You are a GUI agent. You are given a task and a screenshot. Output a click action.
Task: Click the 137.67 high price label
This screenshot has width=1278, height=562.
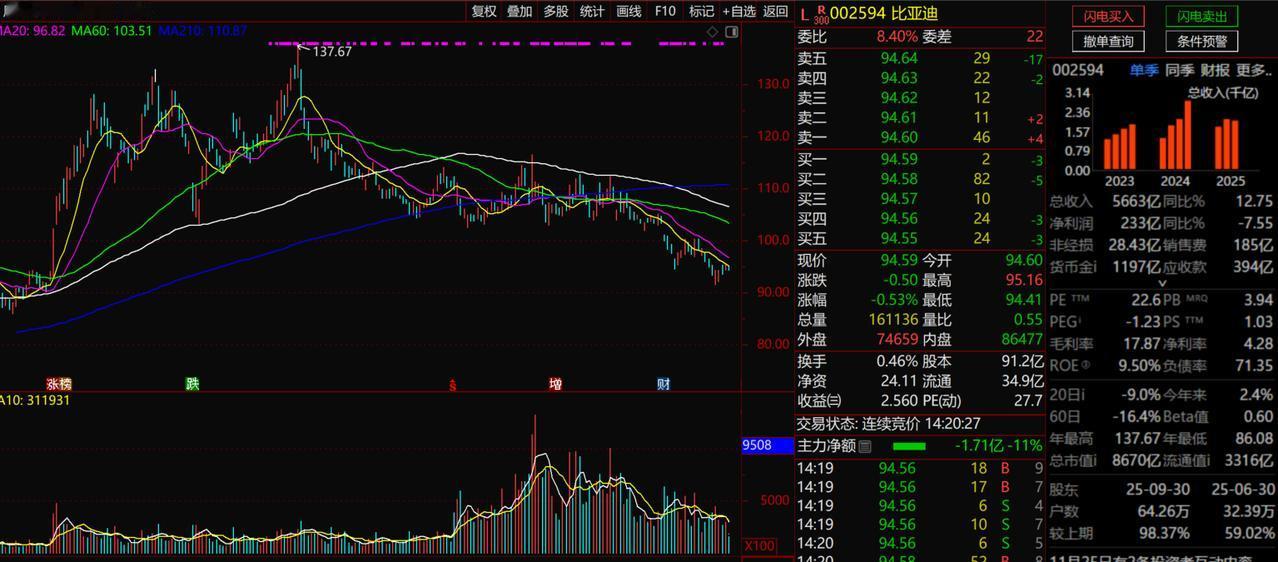click(x=332, y=51)
